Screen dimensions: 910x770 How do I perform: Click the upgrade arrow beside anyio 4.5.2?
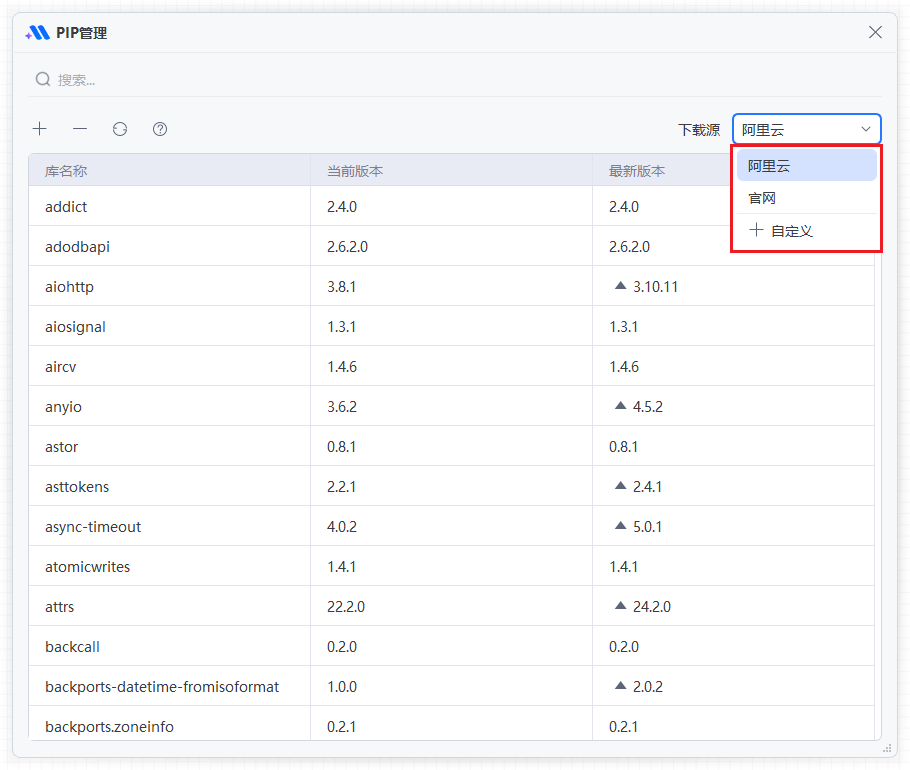click(620, 406)
